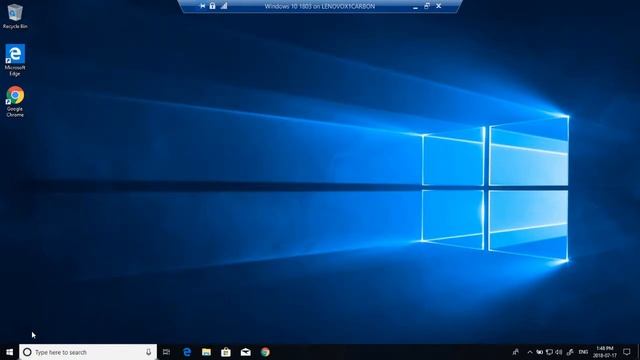
Task: Open the Mail app from the taskbar
Action: click(245, 352)
